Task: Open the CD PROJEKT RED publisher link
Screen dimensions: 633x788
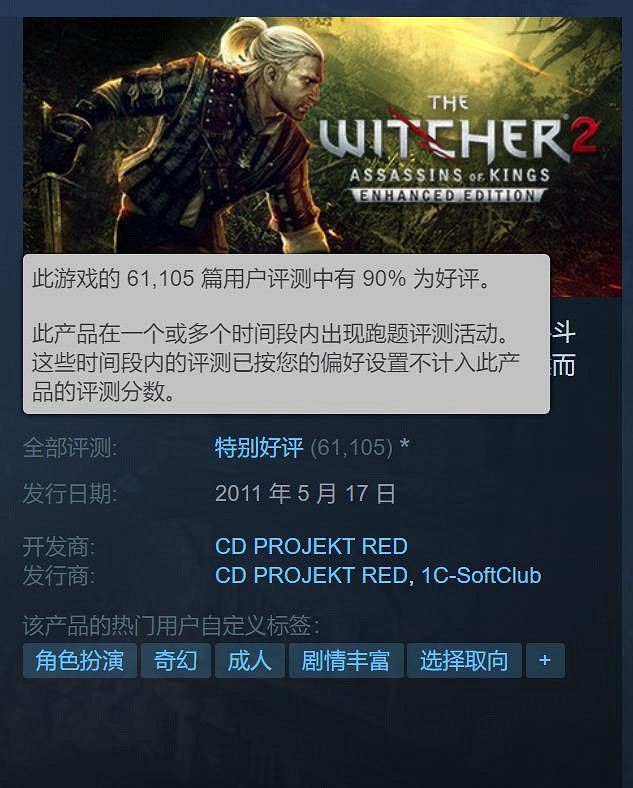Action: pyautogui.click(x=311, y=575)
